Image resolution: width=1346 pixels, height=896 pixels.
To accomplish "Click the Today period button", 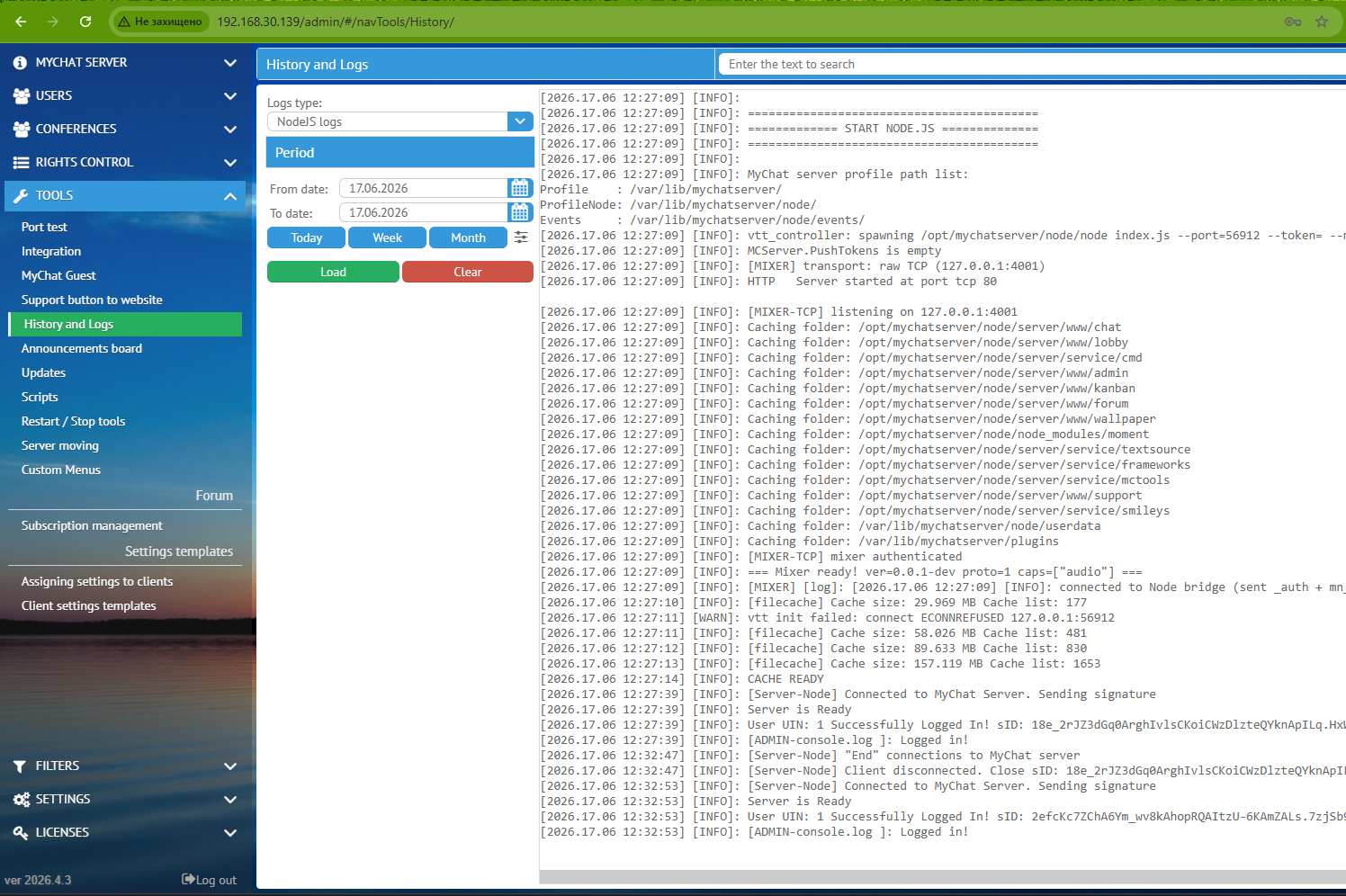I will tap(307, 237).
